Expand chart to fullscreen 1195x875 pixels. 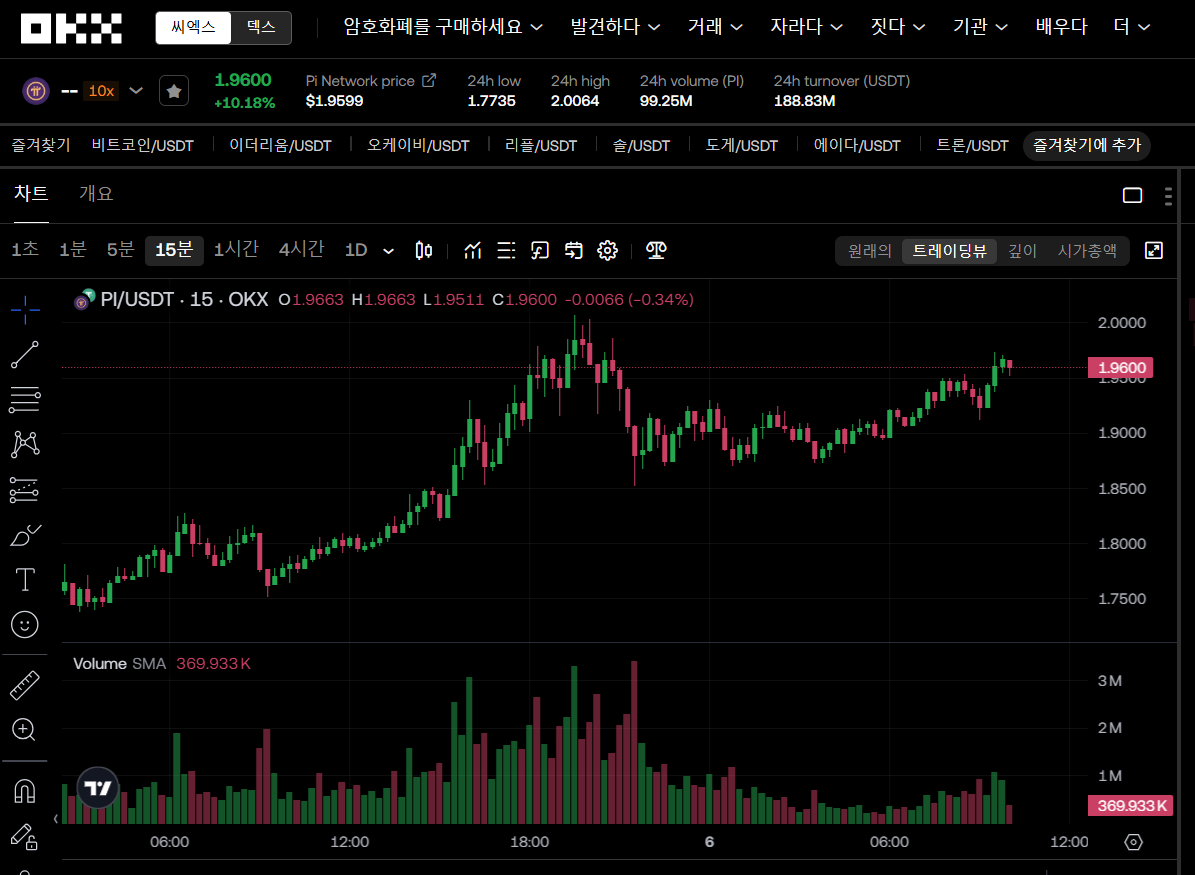(x=1154, y=250)
